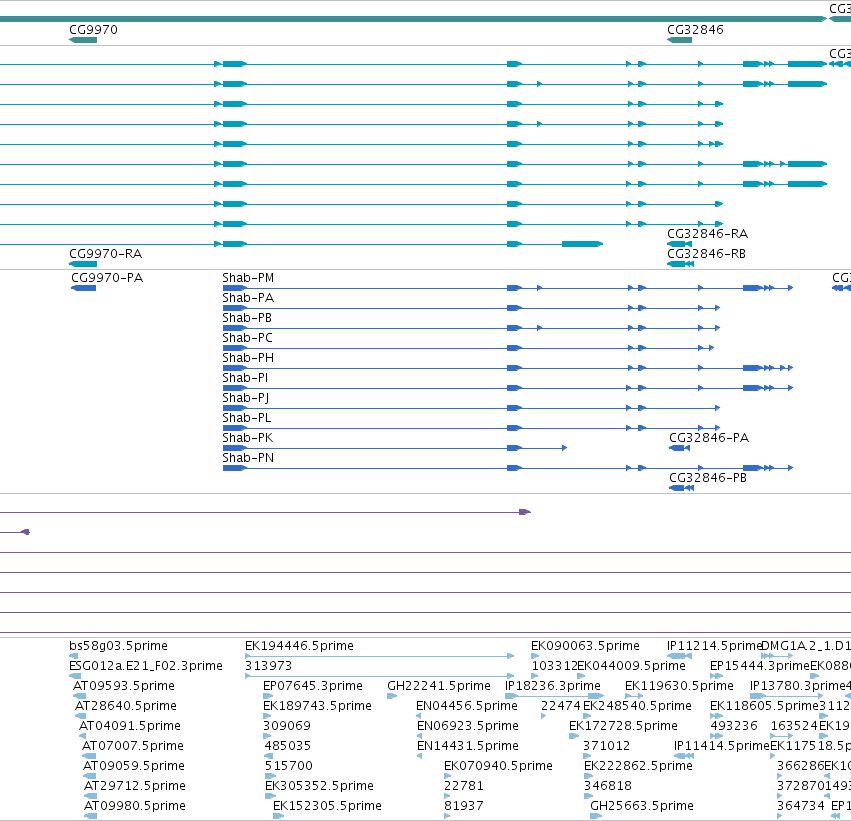Click the 364734 feature label
This screenshot has height=821, width=851.
coord(801,806)
